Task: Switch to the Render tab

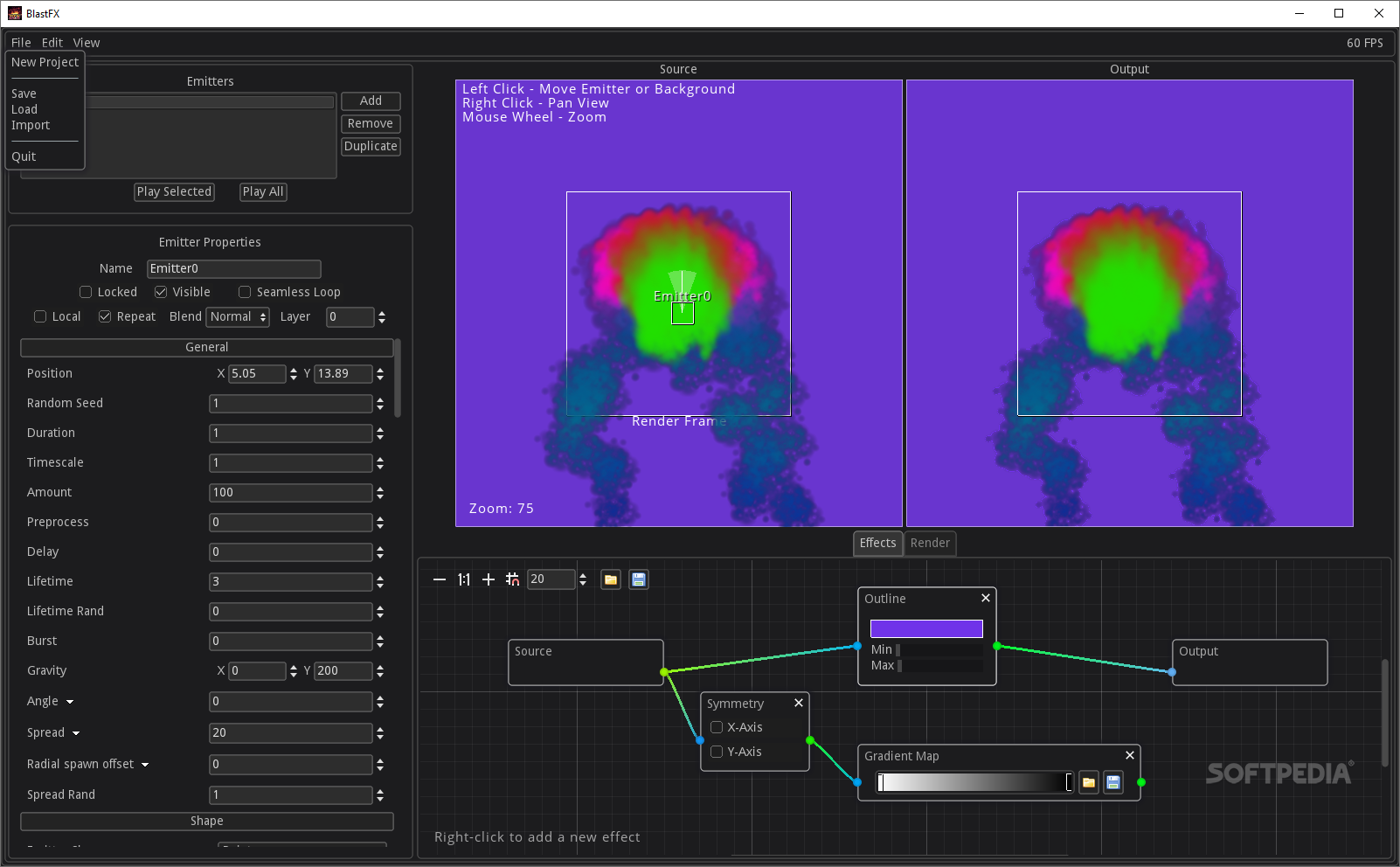Action: coord(930,543)
